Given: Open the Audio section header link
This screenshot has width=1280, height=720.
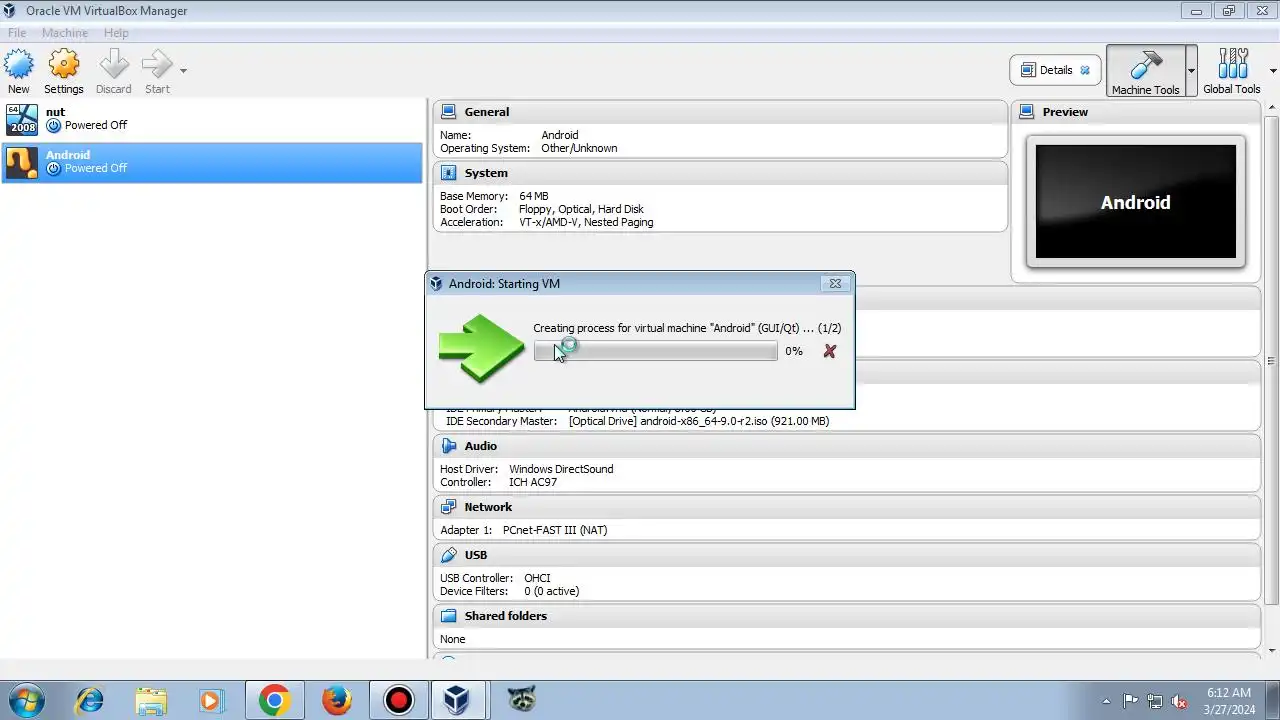Looking at the screenshot, I should point(480,446).
